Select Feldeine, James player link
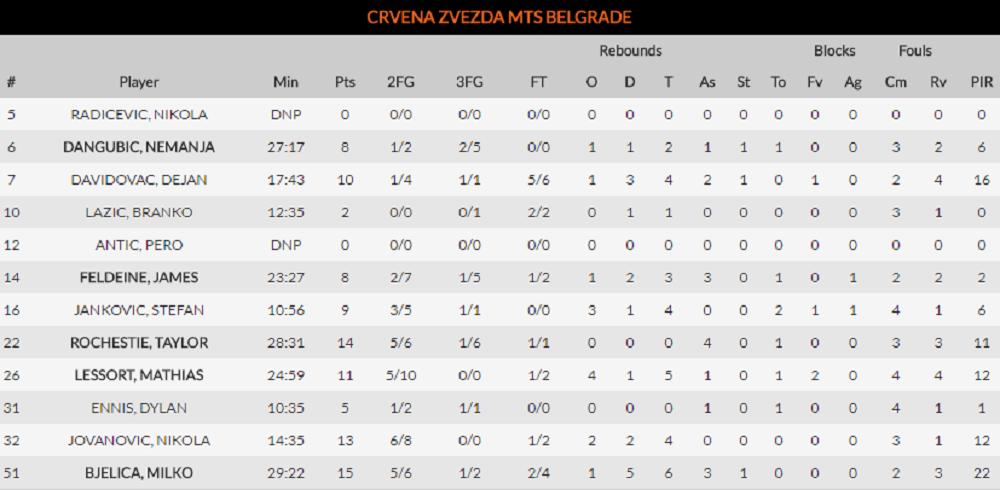Screen dimensions: 1000x490 [139, 278]
